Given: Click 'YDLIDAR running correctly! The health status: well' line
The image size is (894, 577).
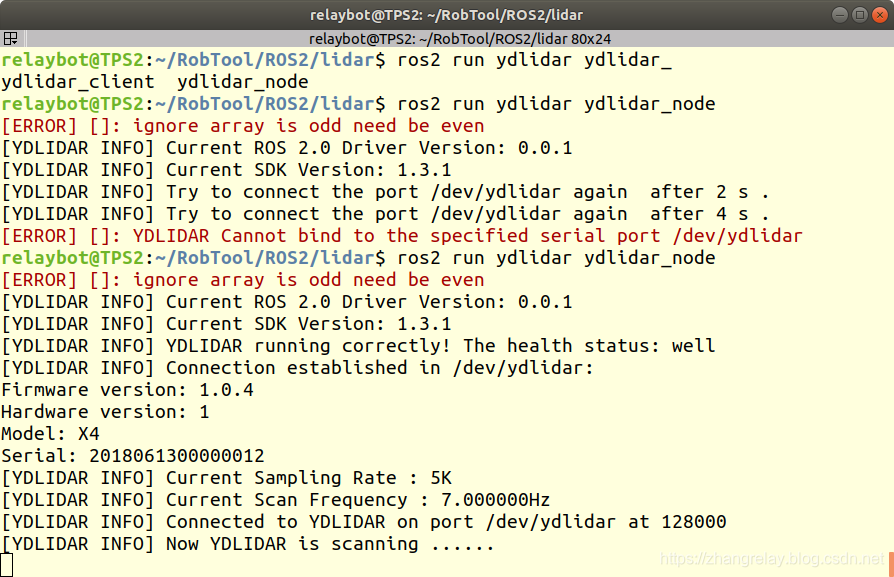Looking at the screenshot, I should 358,346.
